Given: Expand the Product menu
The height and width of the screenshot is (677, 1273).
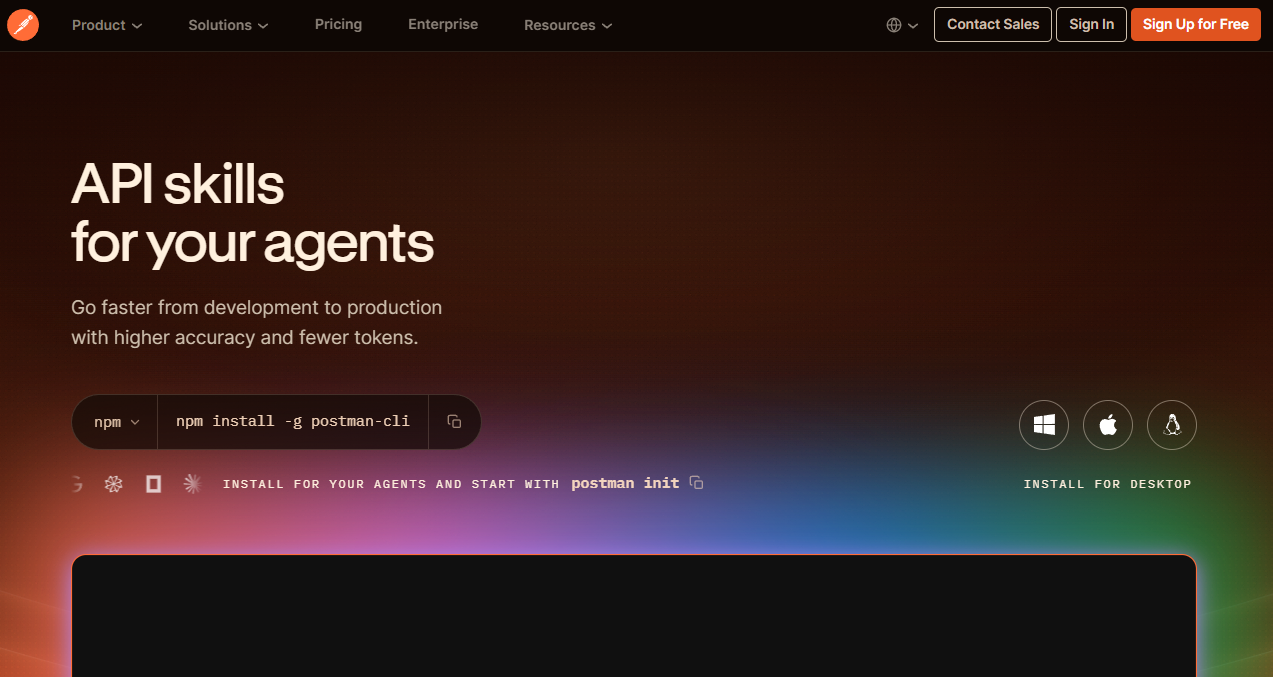Looking at the screenshot, I should pos(107,25).
